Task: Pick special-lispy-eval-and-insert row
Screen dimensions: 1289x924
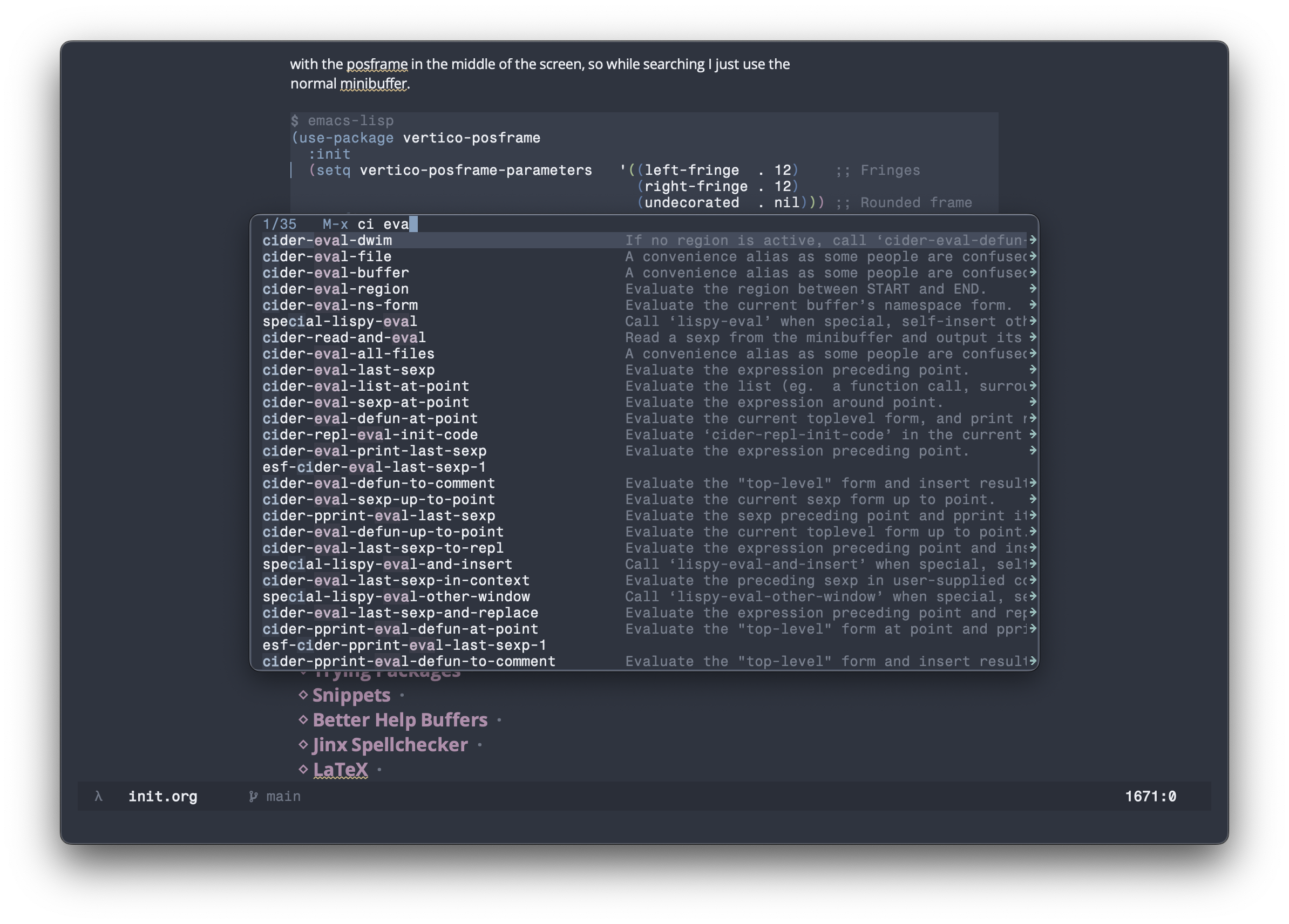Action: [x=644, y=565]
